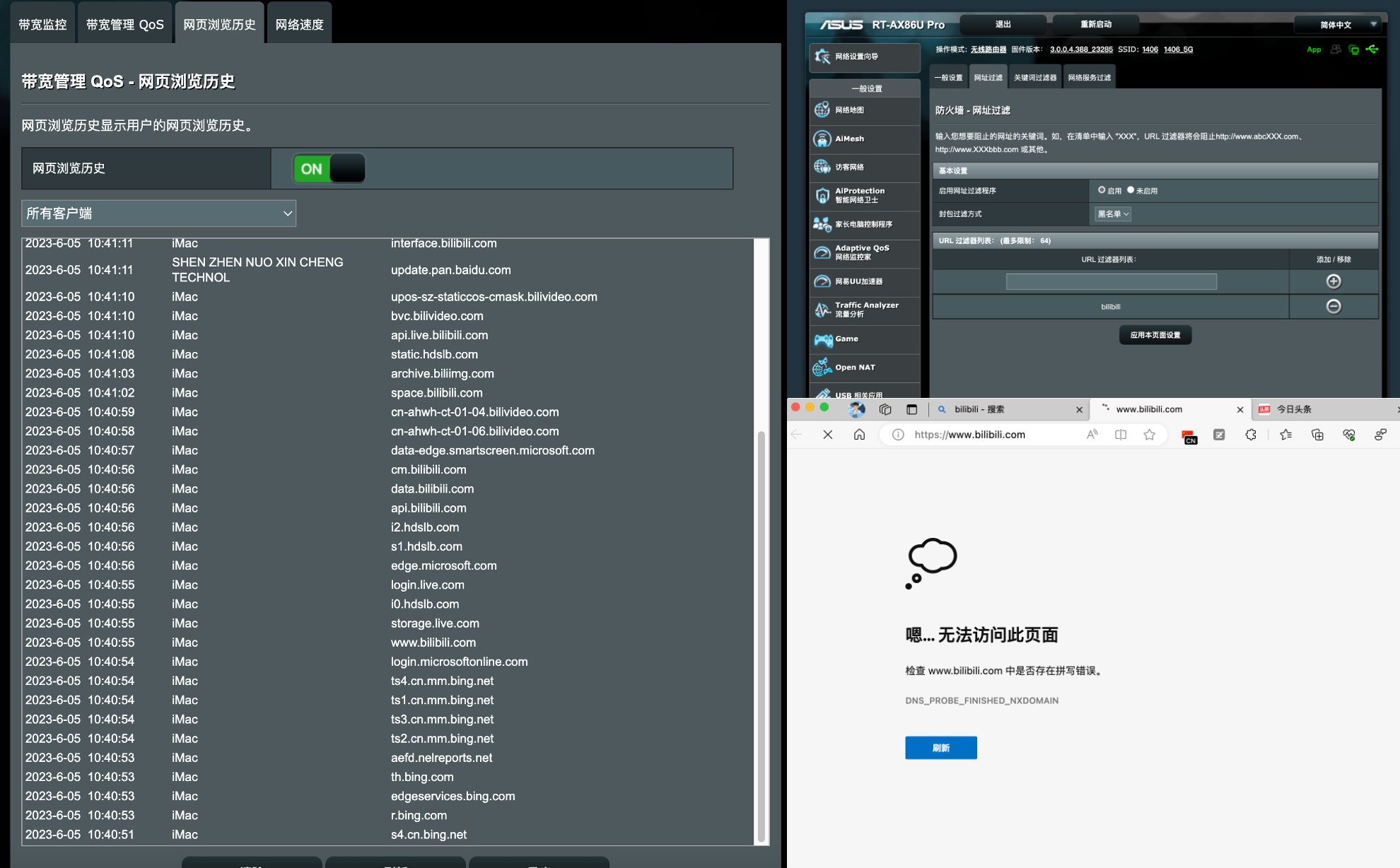Screen dimensions: 1400x868
Task: Switch to 一般设置 firewall tab
Action: pos(949,77)
